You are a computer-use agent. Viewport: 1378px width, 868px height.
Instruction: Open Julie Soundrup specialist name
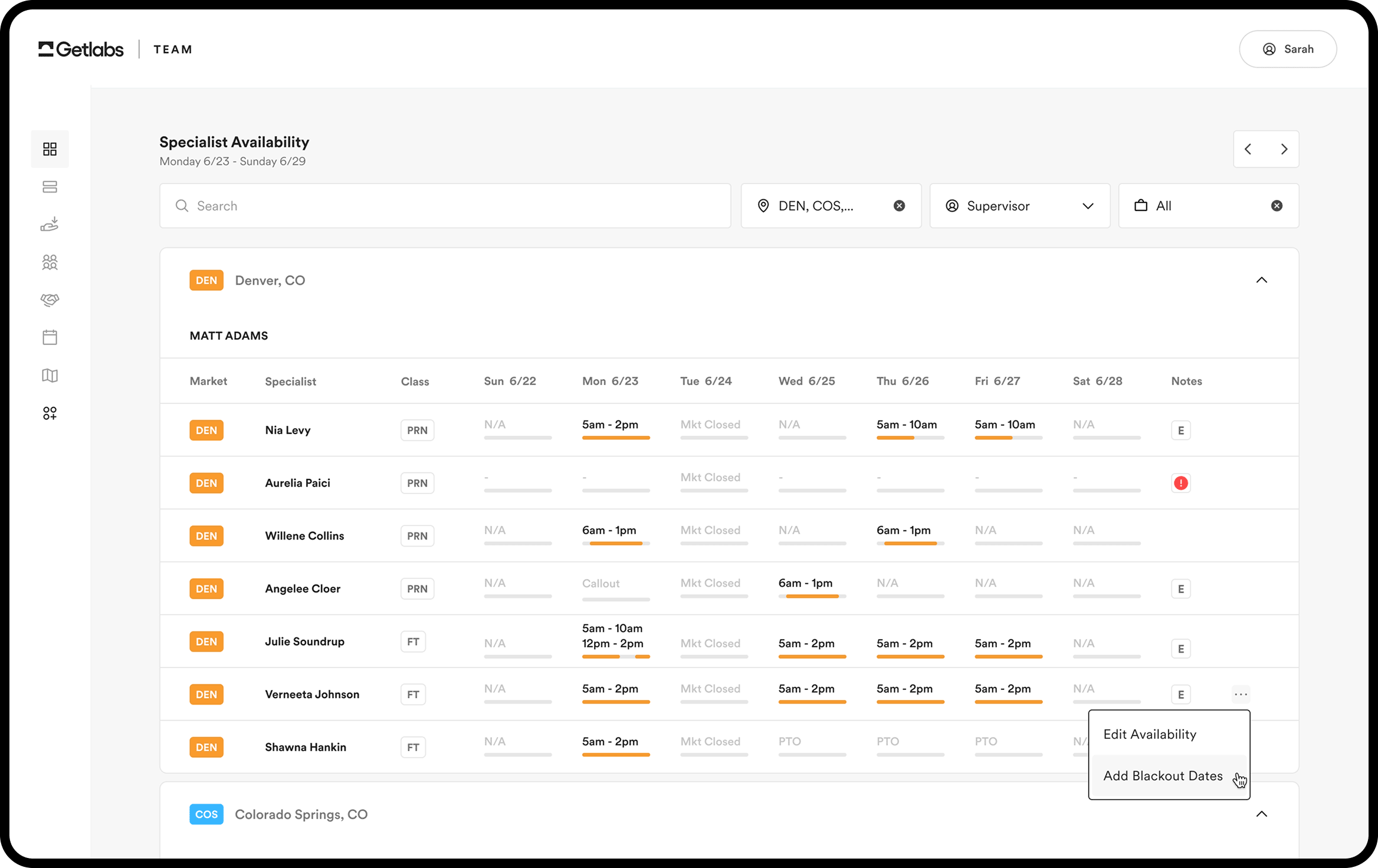pyautogui.click(x=305, y=642)
